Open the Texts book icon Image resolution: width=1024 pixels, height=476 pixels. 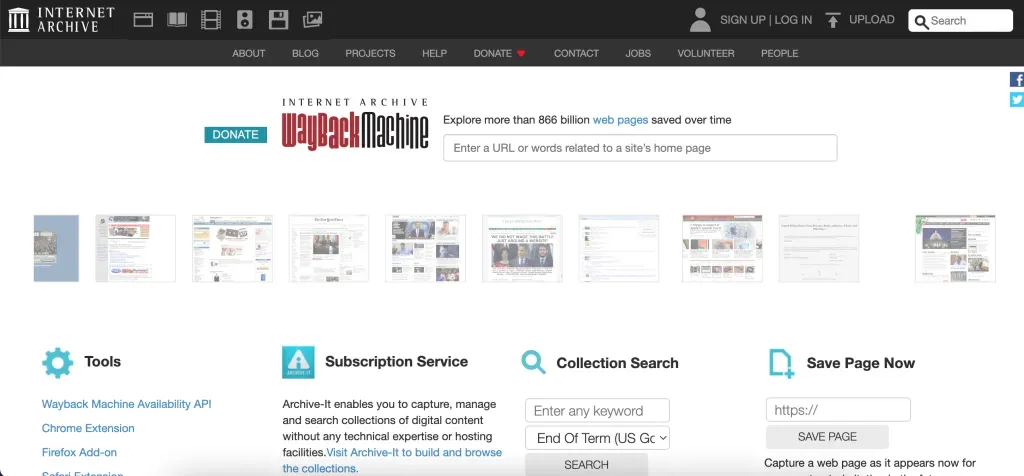(177, 20)
